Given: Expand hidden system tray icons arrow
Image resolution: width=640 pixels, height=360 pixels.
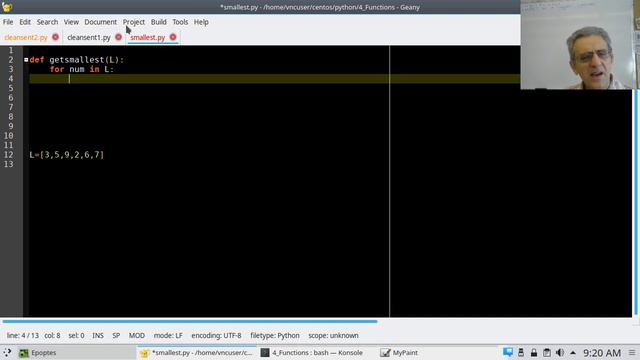Looking at the screenshot, I should pyautogui.click(x=573, y=353).
